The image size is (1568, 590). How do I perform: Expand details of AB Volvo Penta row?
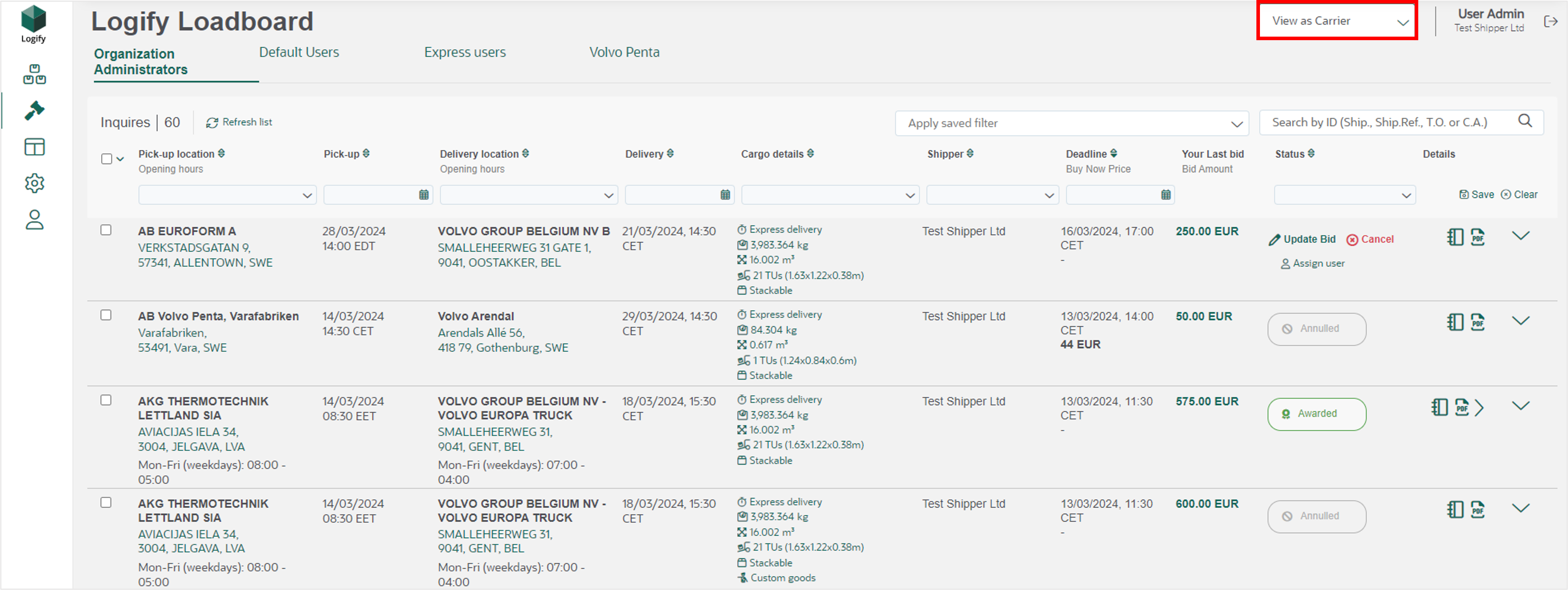(x=1521, y=321)
